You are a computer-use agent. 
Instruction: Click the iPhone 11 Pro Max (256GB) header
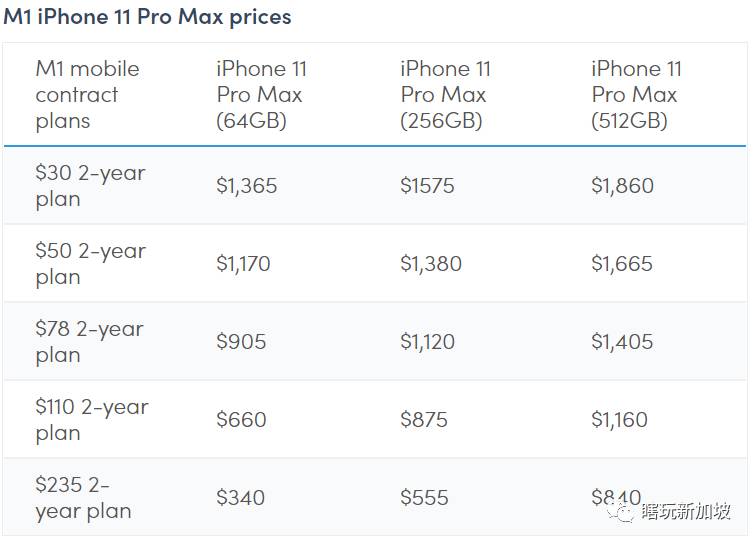pyautogui.click(x=446, y=95)
